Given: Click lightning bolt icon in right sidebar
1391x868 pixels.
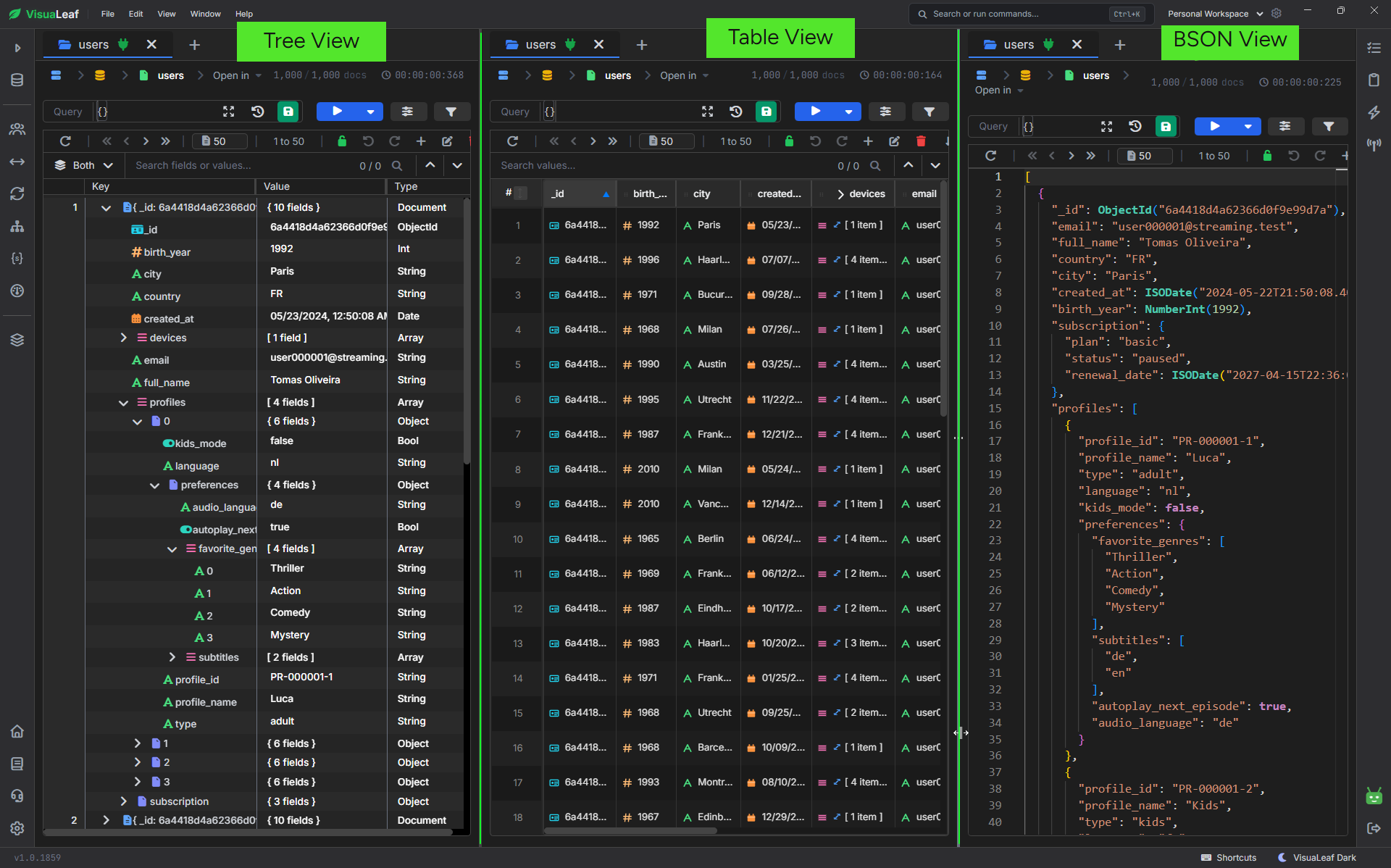Looking at the screenshot, I should (1374, 112).
